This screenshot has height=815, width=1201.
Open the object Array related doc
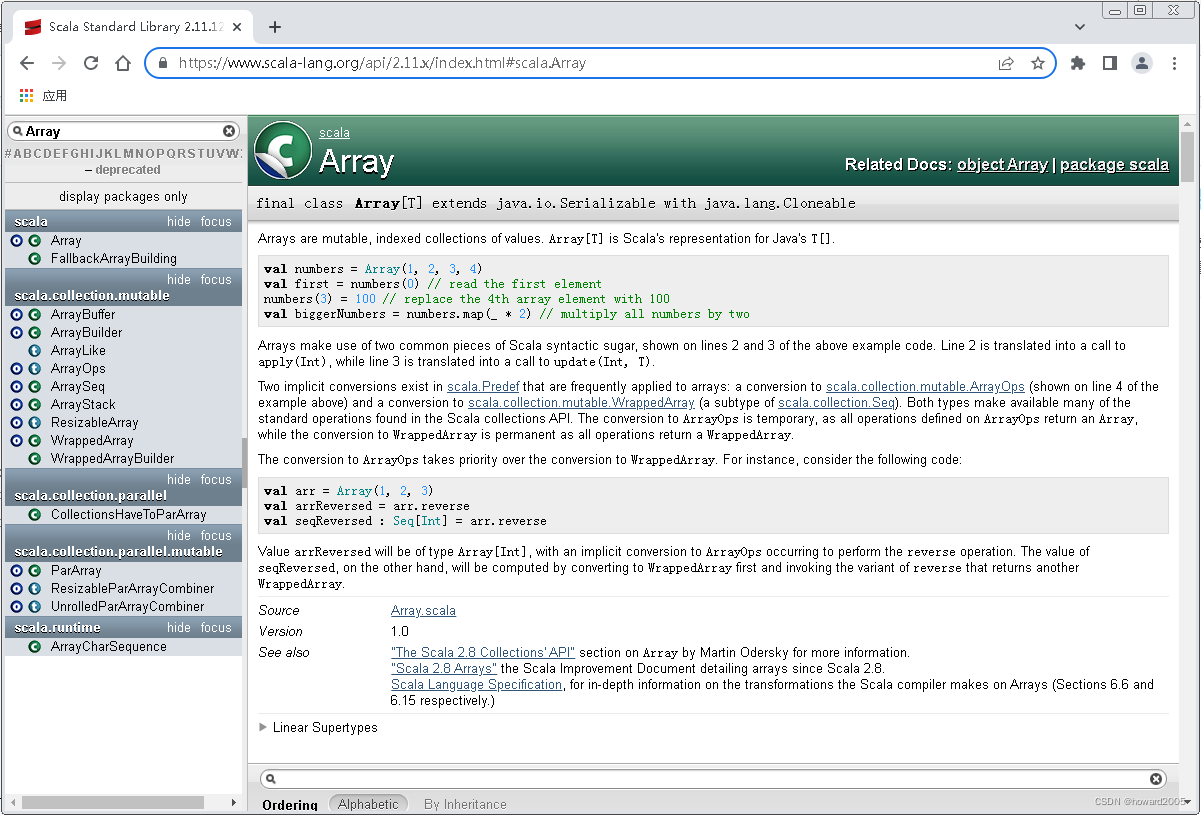1002,165
